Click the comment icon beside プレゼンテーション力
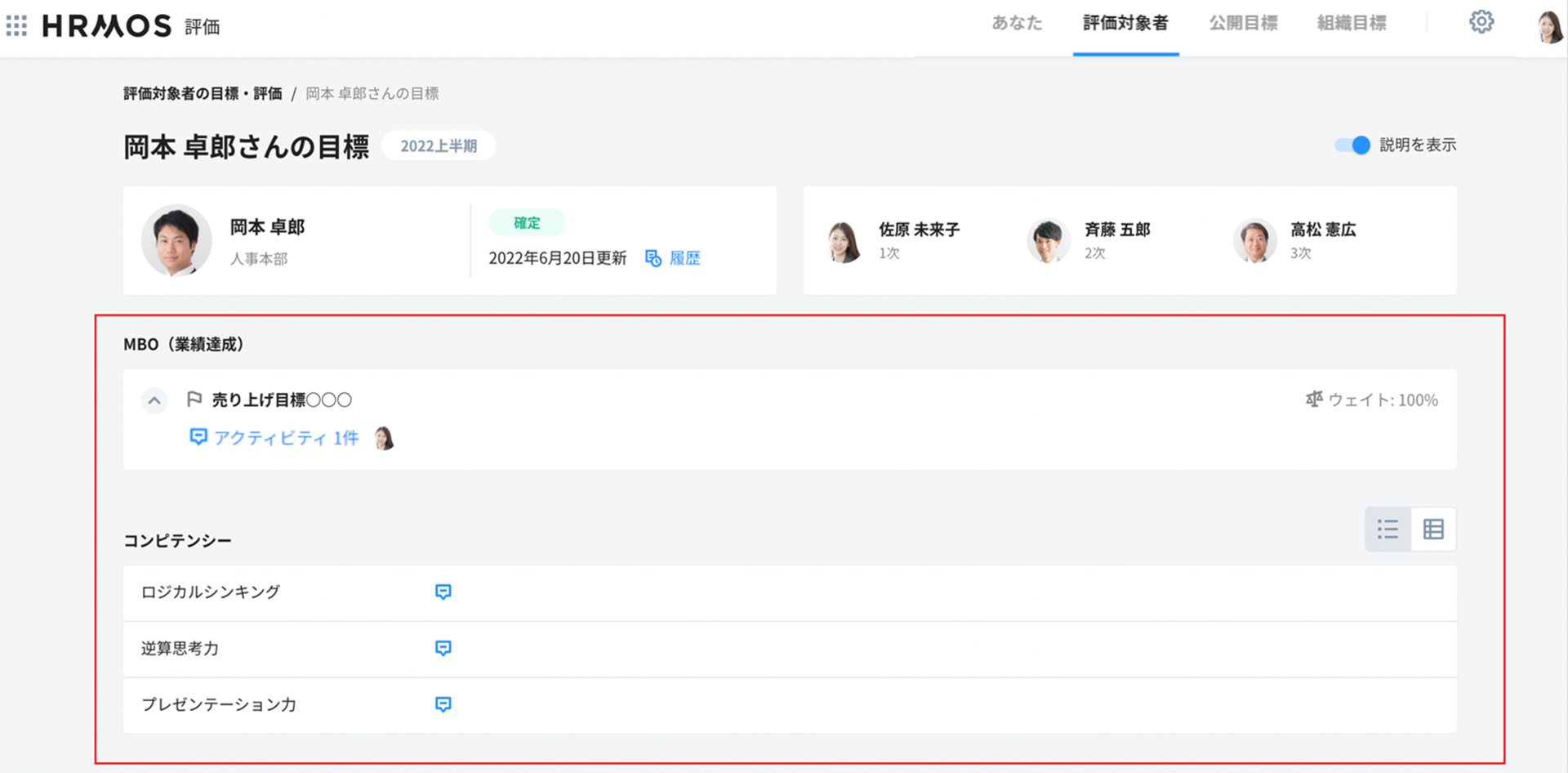This screenshot has width=1568, height=773. [443, 704]
